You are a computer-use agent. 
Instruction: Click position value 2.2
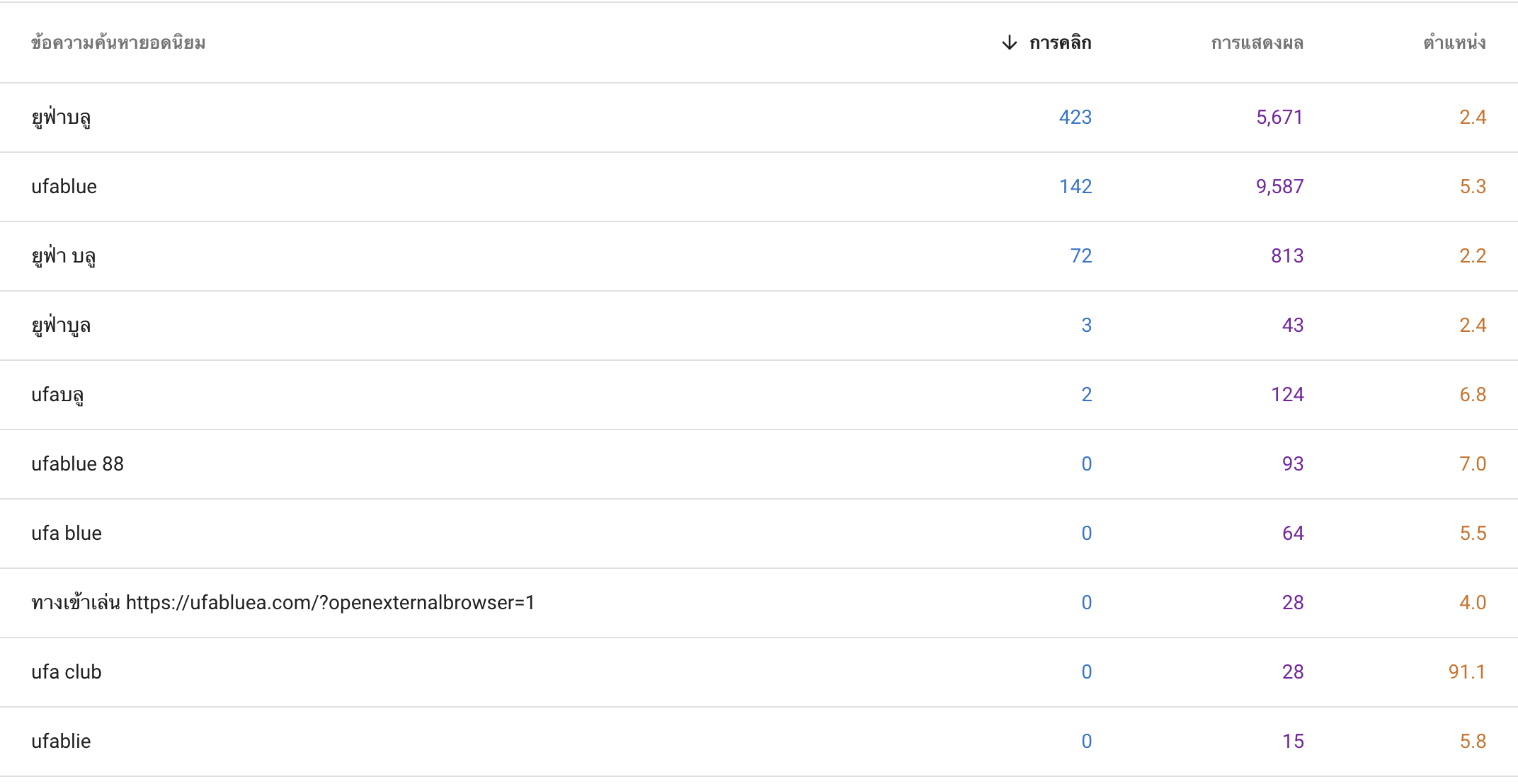click(x=1473, y=256)
